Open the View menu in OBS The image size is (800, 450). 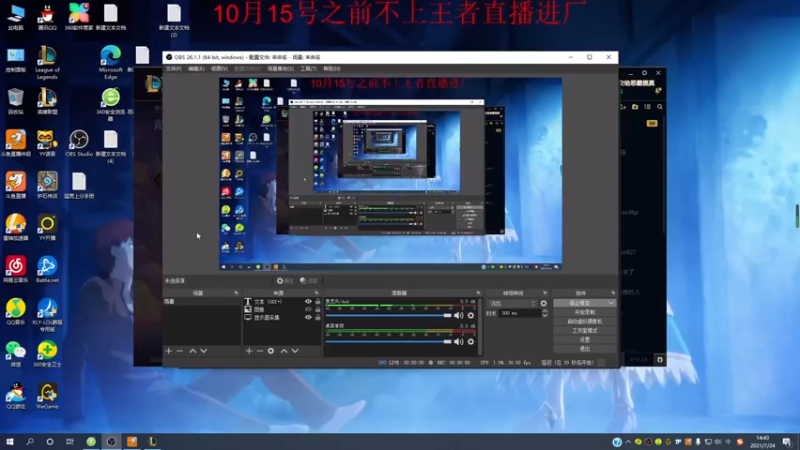219,68
